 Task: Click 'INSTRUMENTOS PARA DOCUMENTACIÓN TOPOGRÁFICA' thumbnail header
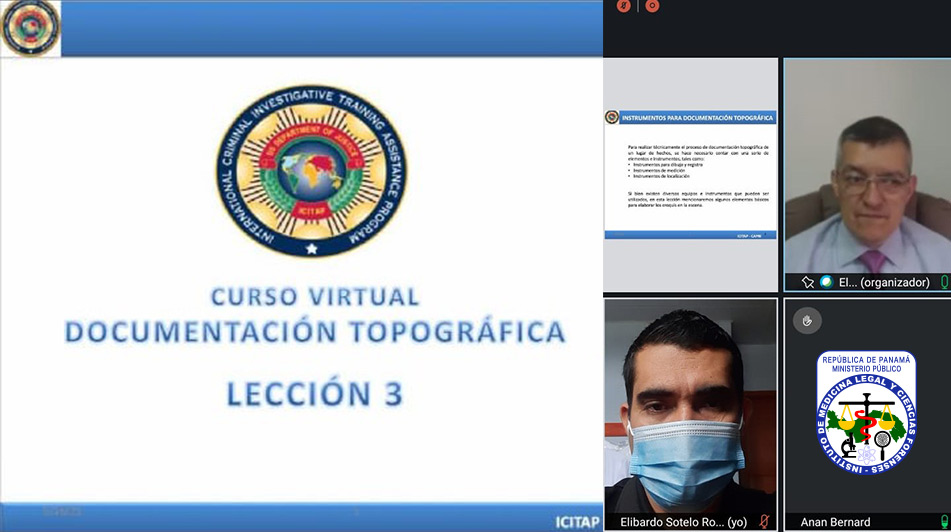pos(697,118)
